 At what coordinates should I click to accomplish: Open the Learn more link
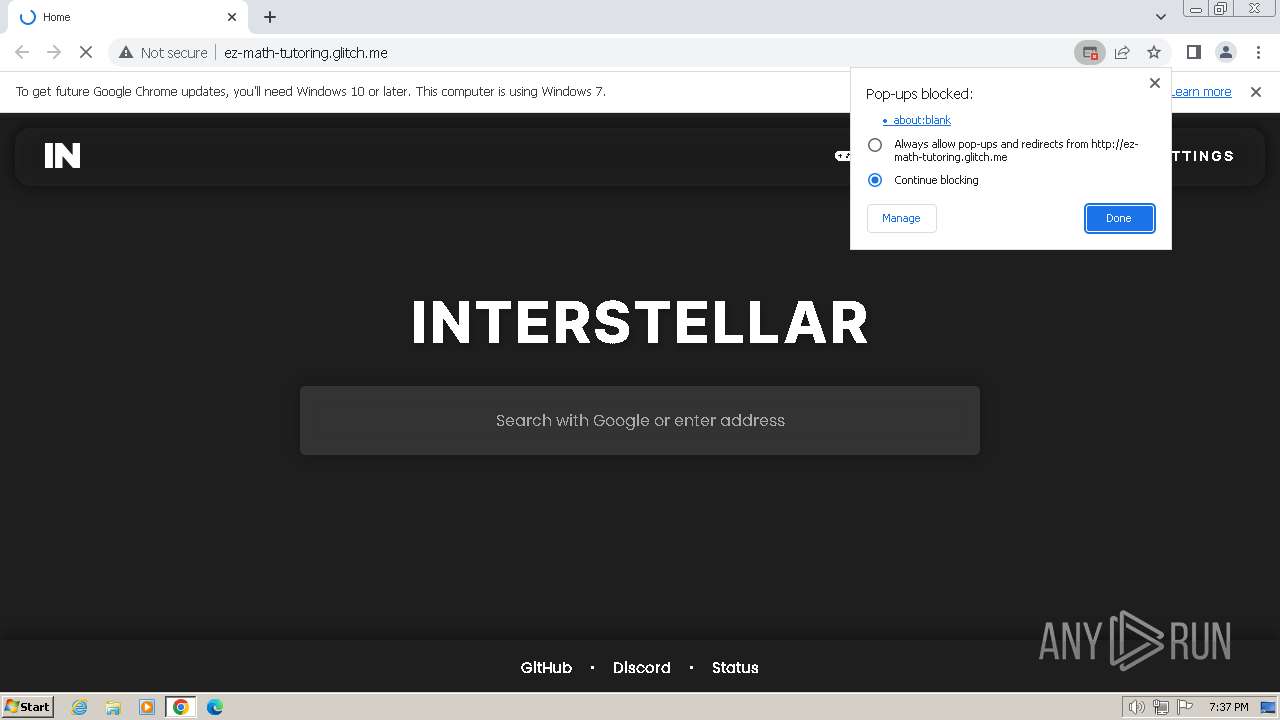click(x=1201, y=92)
